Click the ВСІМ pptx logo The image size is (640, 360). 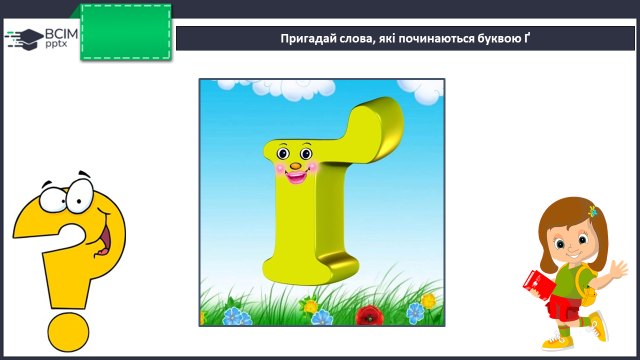[41, 39]
